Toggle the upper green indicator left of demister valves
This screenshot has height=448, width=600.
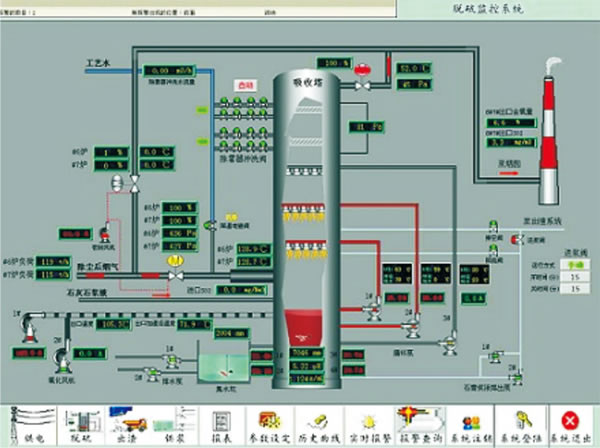202,111
